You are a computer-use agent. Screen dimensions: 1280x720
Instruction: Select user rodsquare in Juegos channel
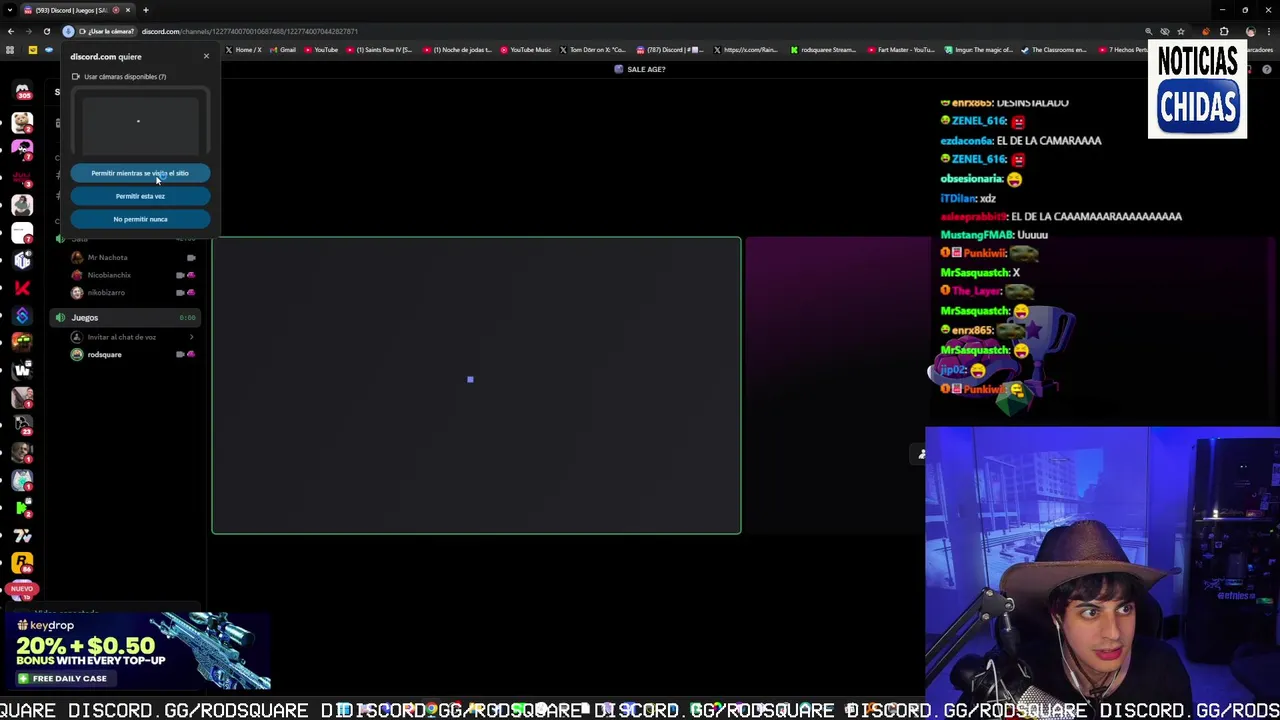coord(105,355)
